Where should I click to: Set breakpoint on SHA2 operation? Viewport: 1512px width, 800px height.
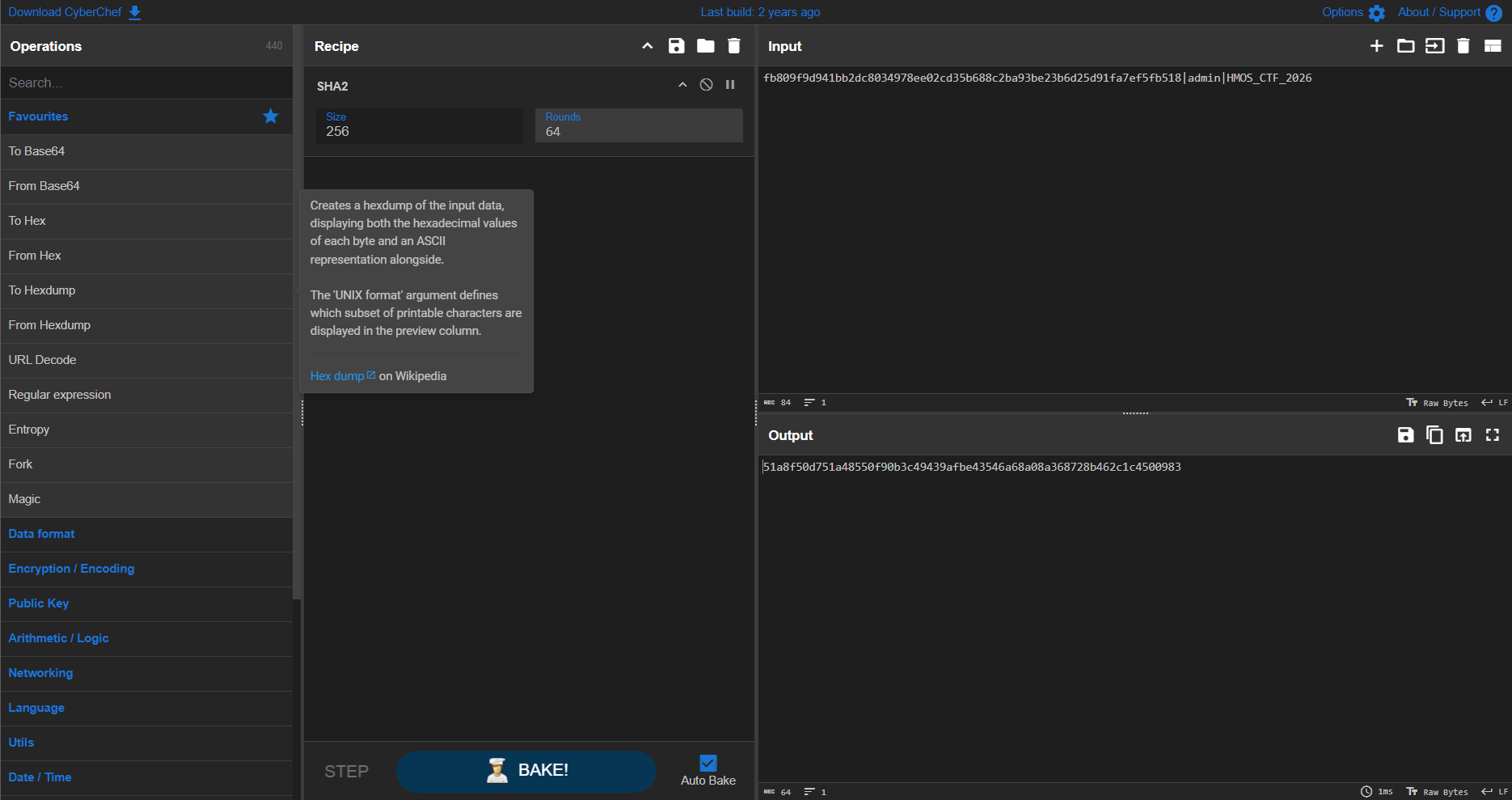pyautogui.click(x=730, y=85)
